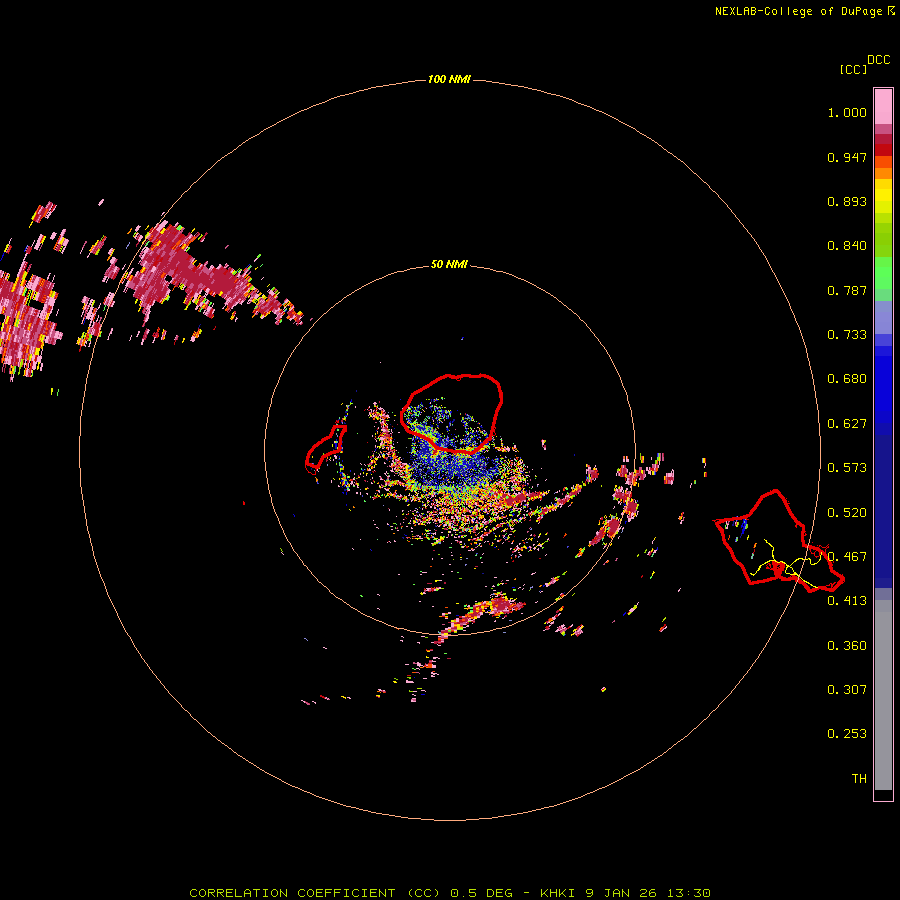Select the [CC] units label
Viewport: 900px width, 900px height.
pyautogui.click(x=853, y=69)
